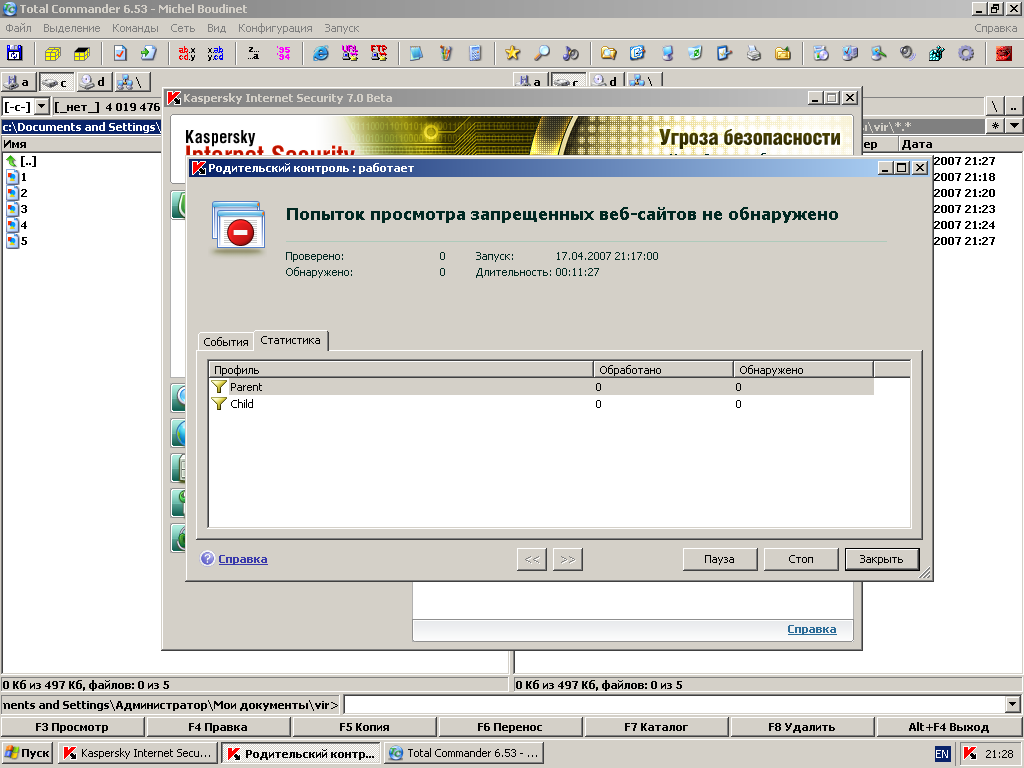Click the 'z...a' reverse order icon
The height and width of the screenshot is (768, 1024).
[x=253, y=53]
